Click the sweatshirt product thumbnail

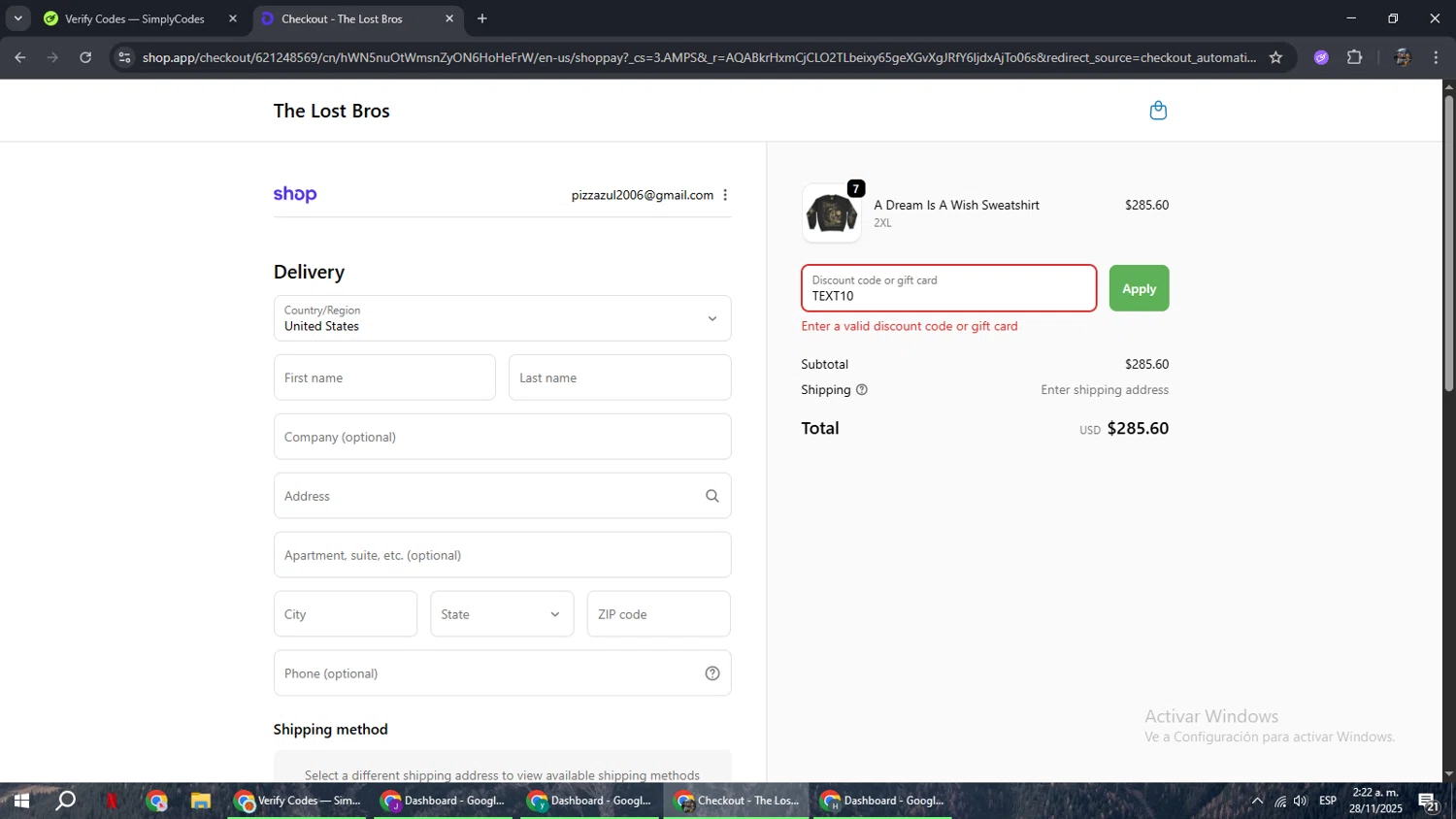click(831, 213)
